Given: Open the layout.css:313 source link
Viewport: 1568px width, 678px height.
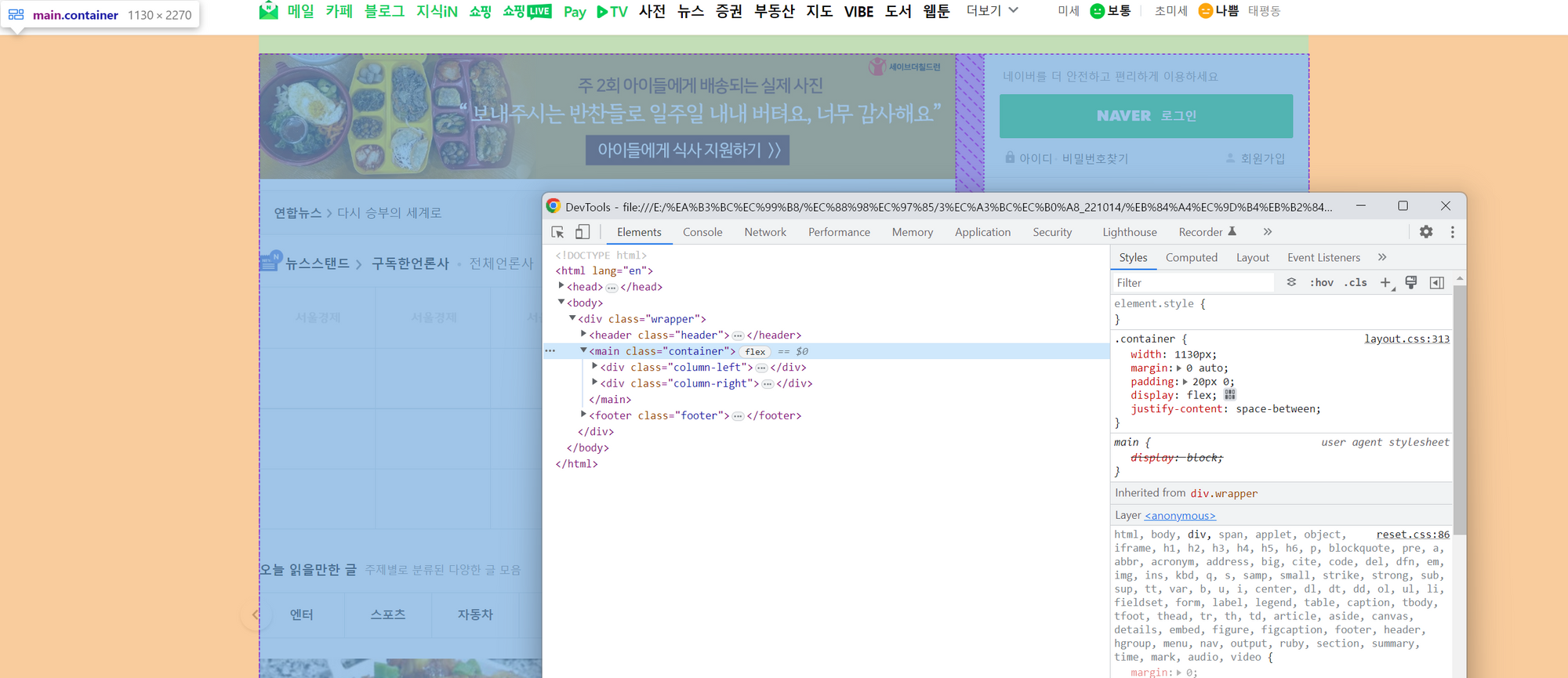Looking at the screenshot, I should point(1406,339).
